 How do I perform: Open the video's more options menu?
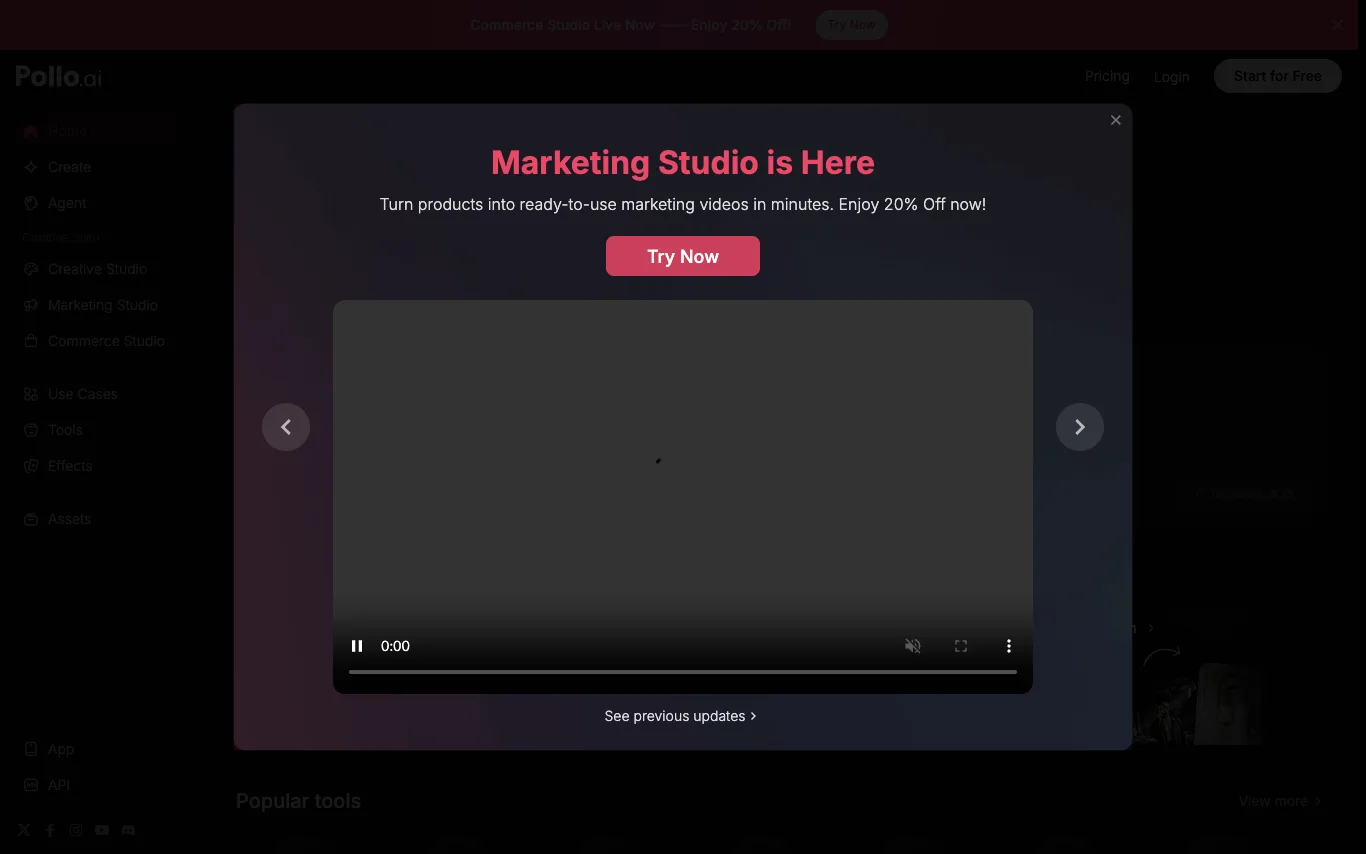[1009, 646]
